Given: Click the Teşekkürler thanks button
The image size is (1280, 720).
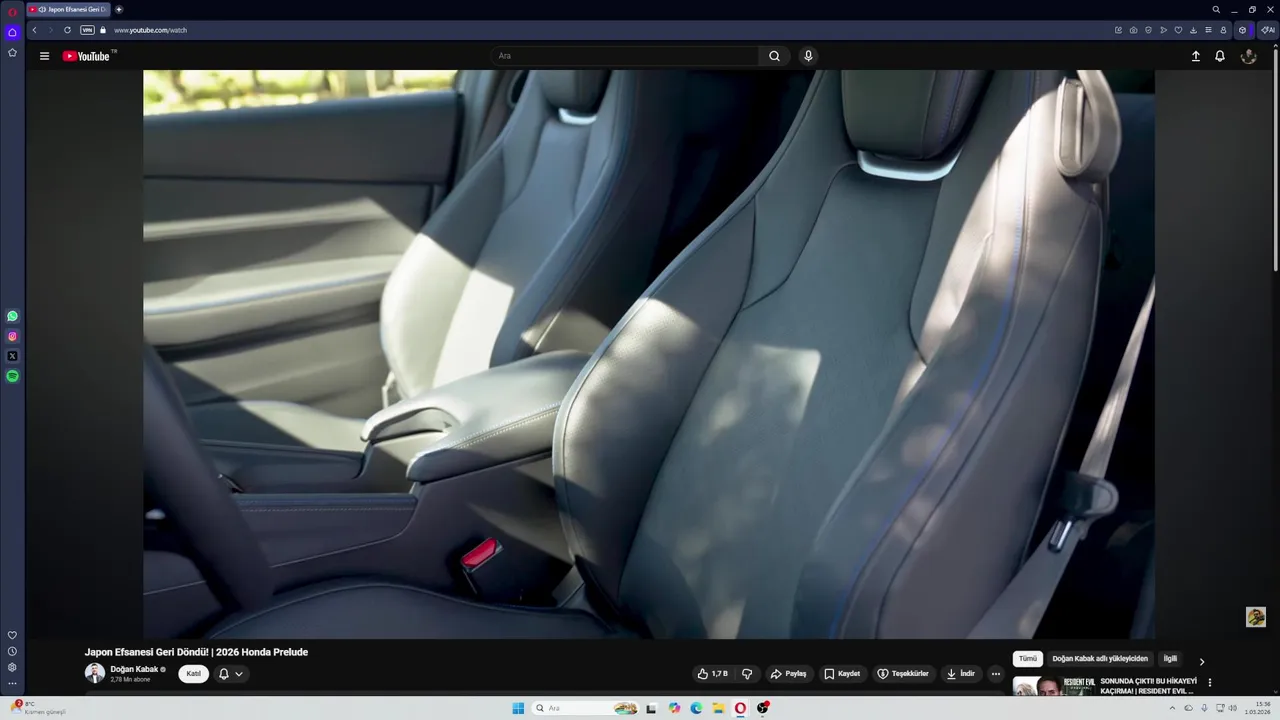Looking at the screenshot, I should (903, 674).
